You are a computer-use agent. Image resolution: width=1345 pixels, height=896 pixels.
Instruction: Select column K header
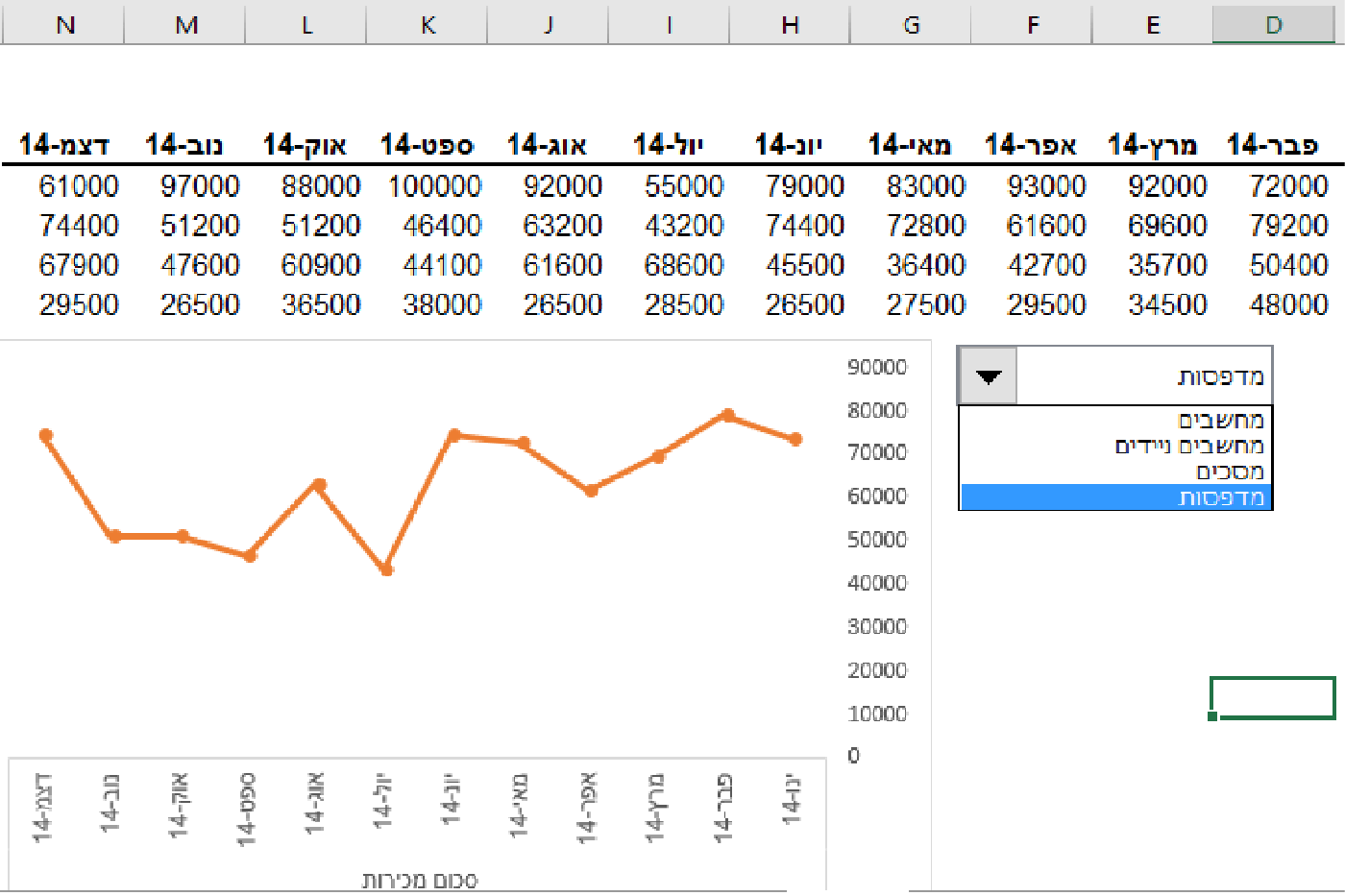tap(428, 23)
